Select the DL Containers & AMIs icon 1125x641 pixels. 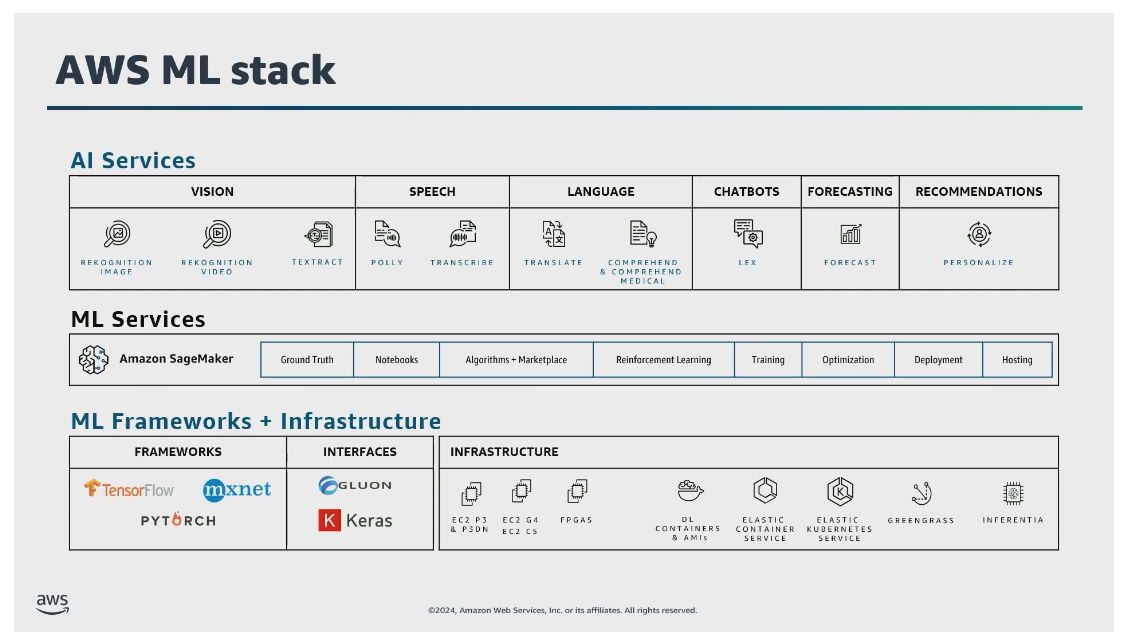(689, 491)
